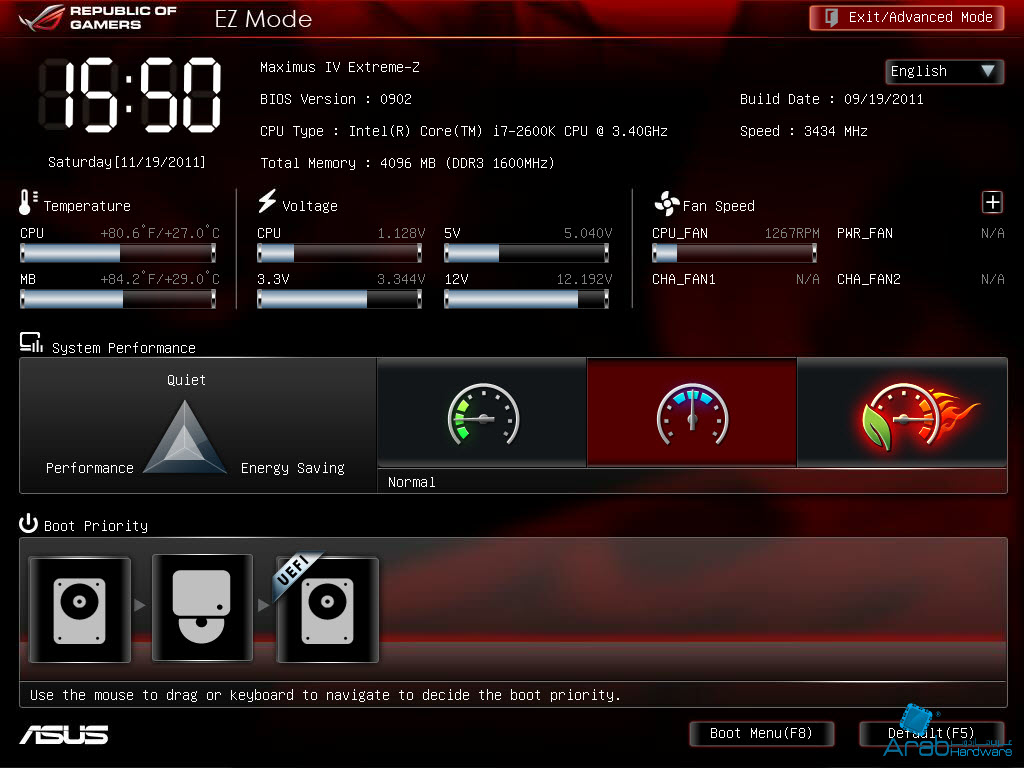This screenshot has width=1024, height=768.
Task: Select the flaming ASUS Optimal gauge mode
Action: [902, 412]
